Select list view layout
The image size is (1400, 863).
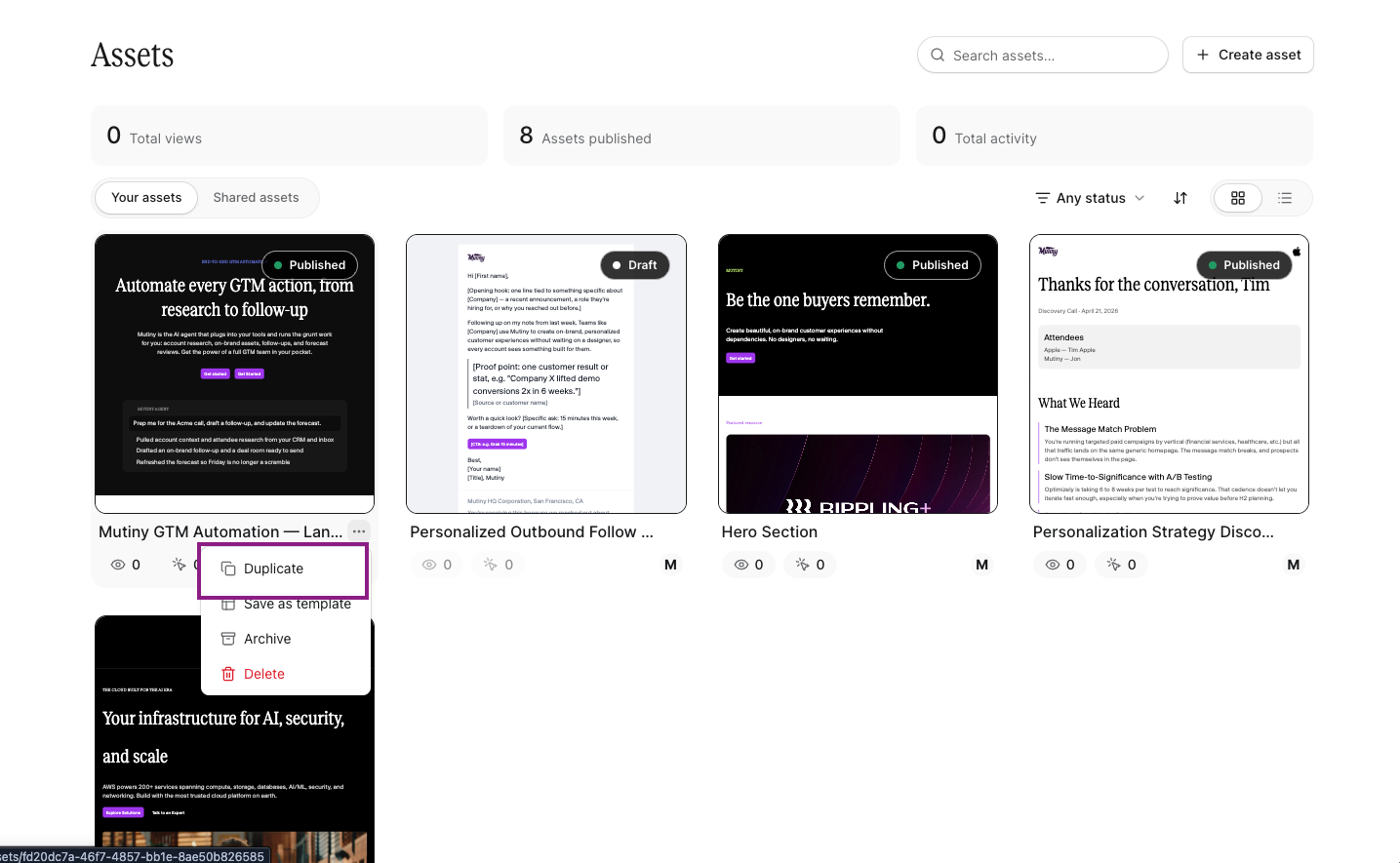pyautogui.click(x=1285, y=198)
